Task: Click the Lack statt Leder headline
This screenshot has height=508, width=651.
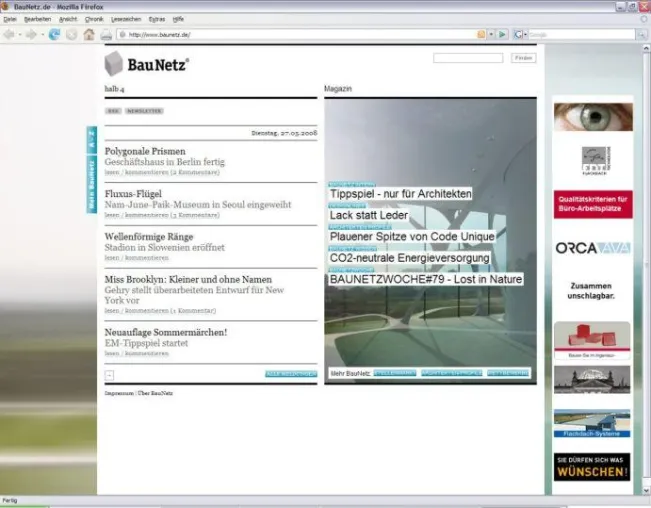Action: (x=369, y=215)
